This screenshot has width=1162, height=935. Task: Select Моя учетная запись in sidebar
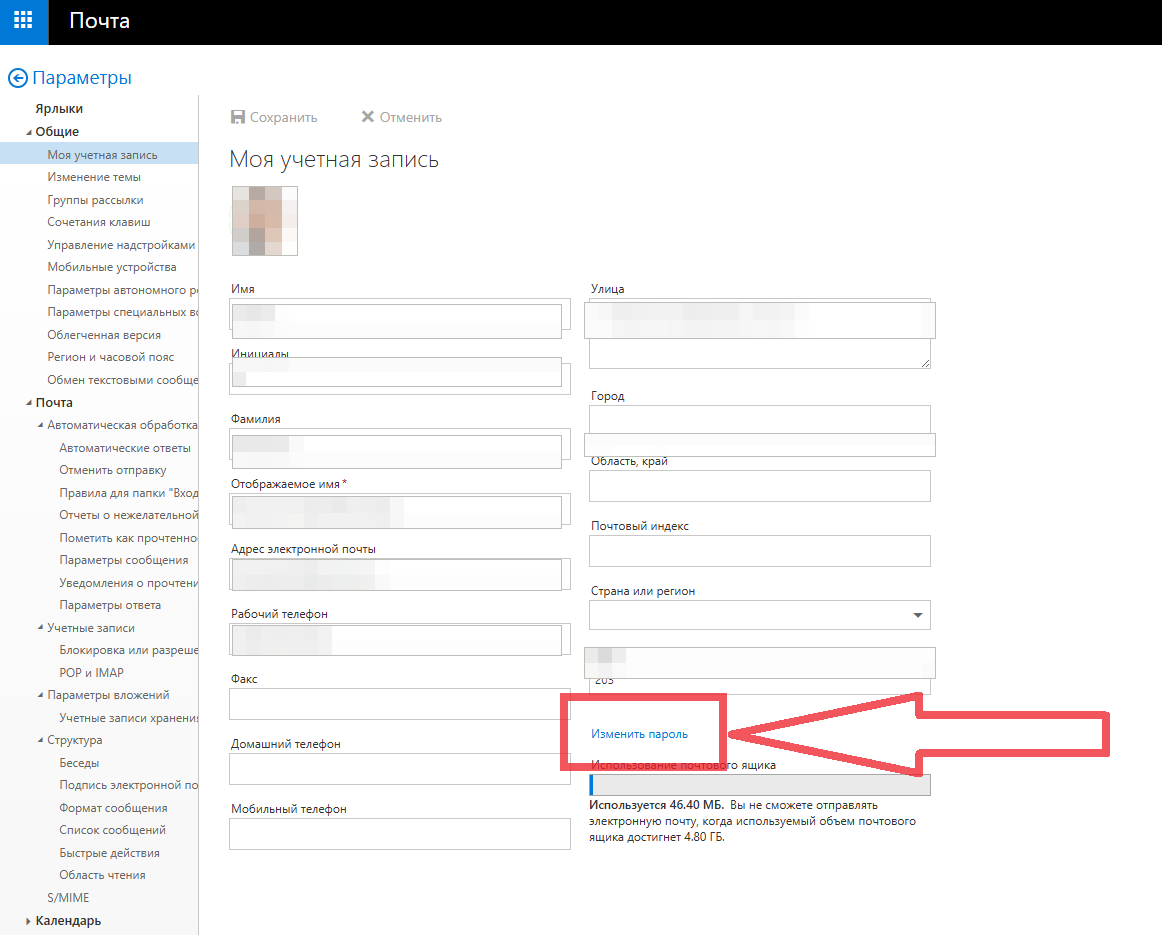[x=102, y=155]
